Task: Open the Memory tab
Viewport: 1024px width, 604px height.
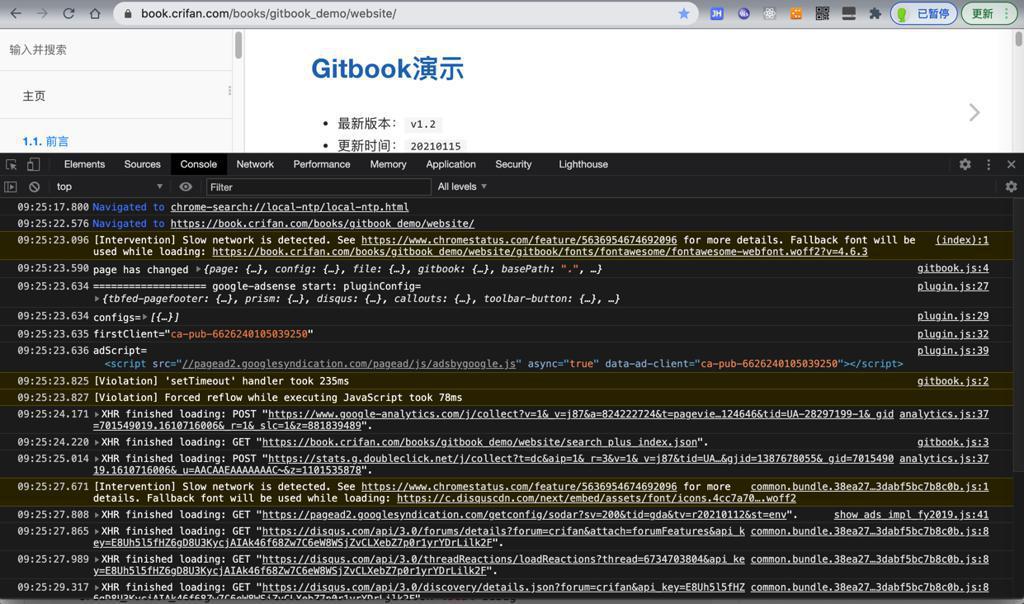Action: tap(389, 165)
